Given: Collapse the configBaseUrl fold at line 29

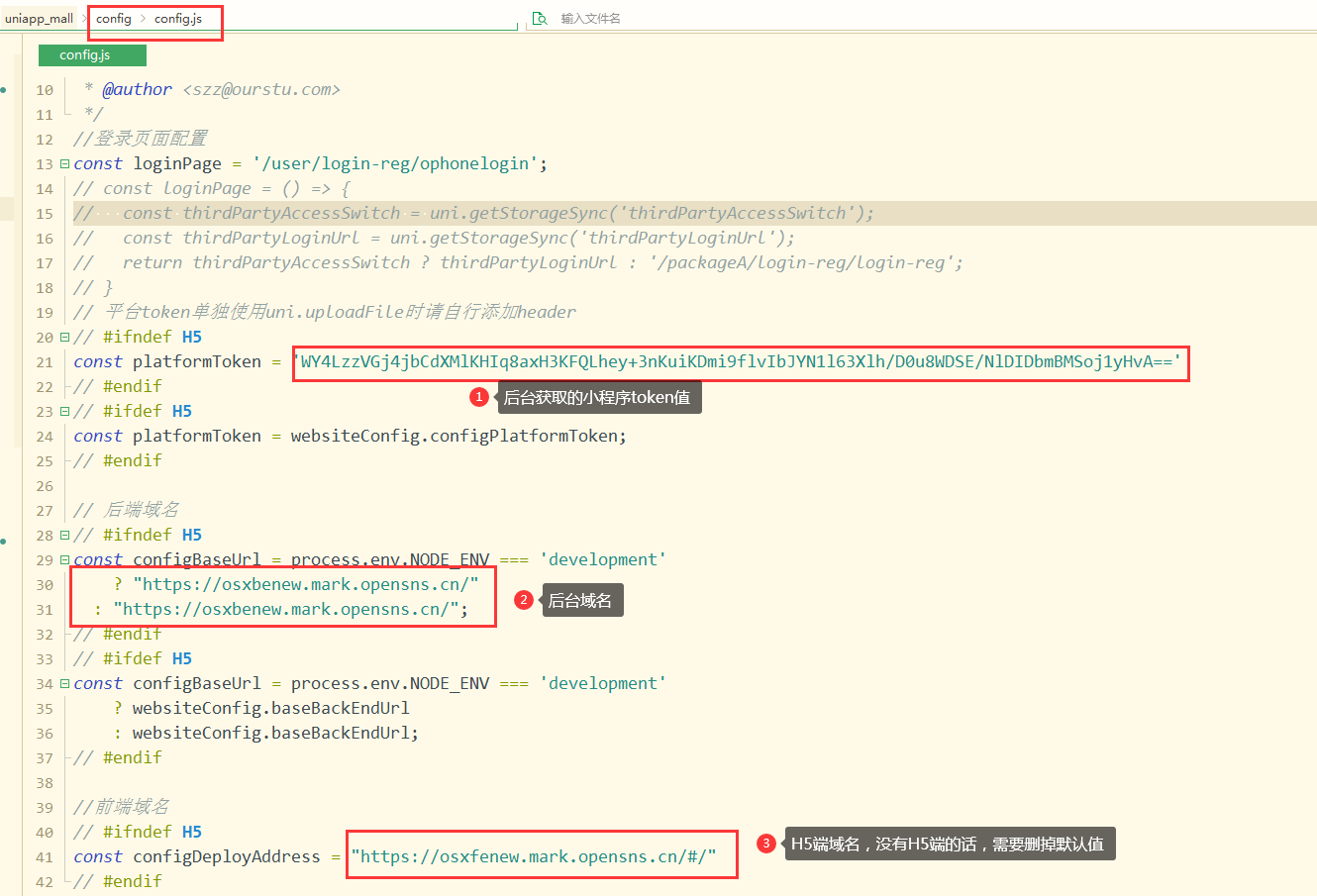Looking at the screenshot, I should [x=64, y=560].
